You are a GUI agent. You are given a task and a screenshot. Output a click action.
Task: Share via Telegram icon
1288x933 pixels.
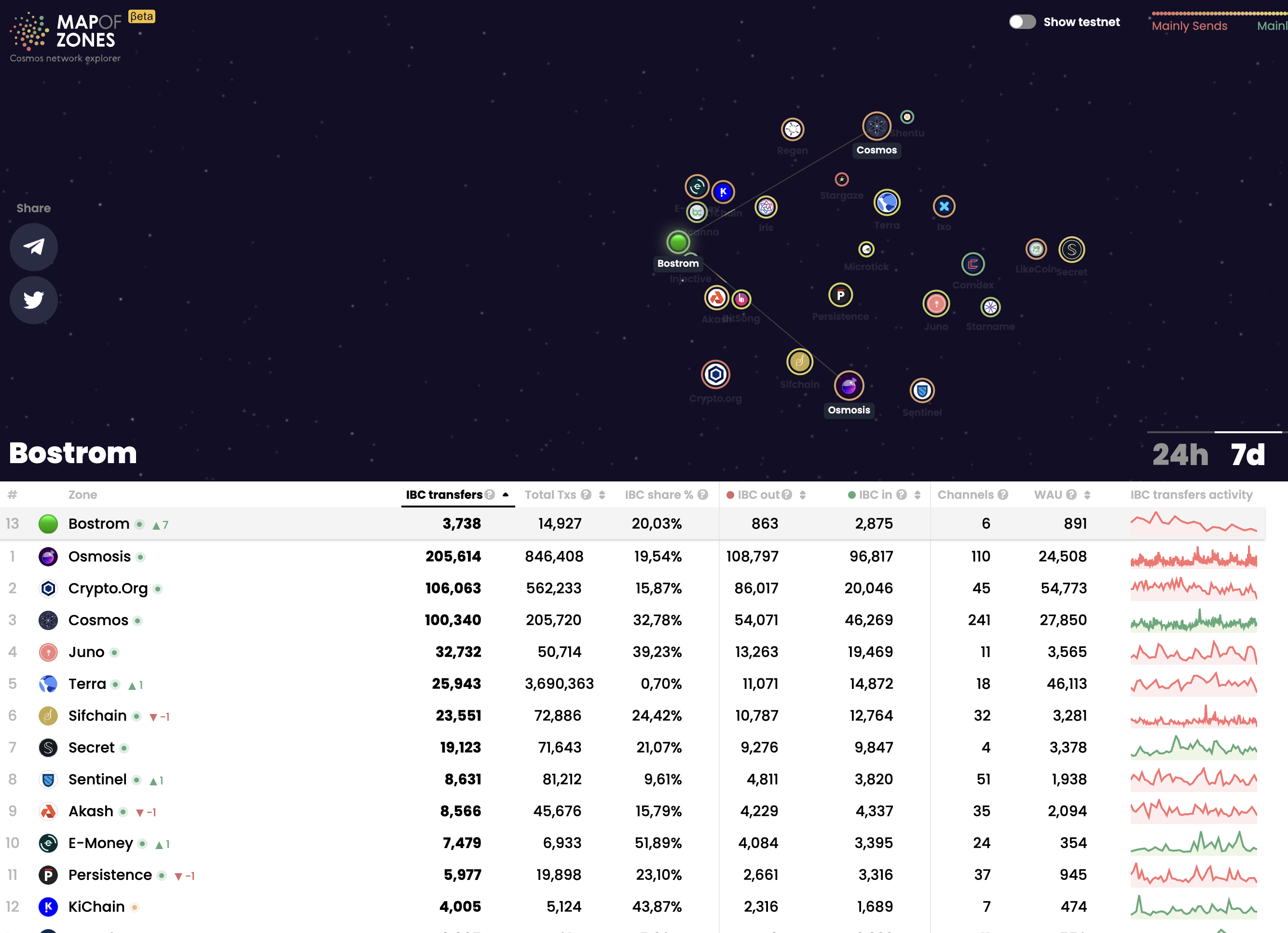pos(33,247)
